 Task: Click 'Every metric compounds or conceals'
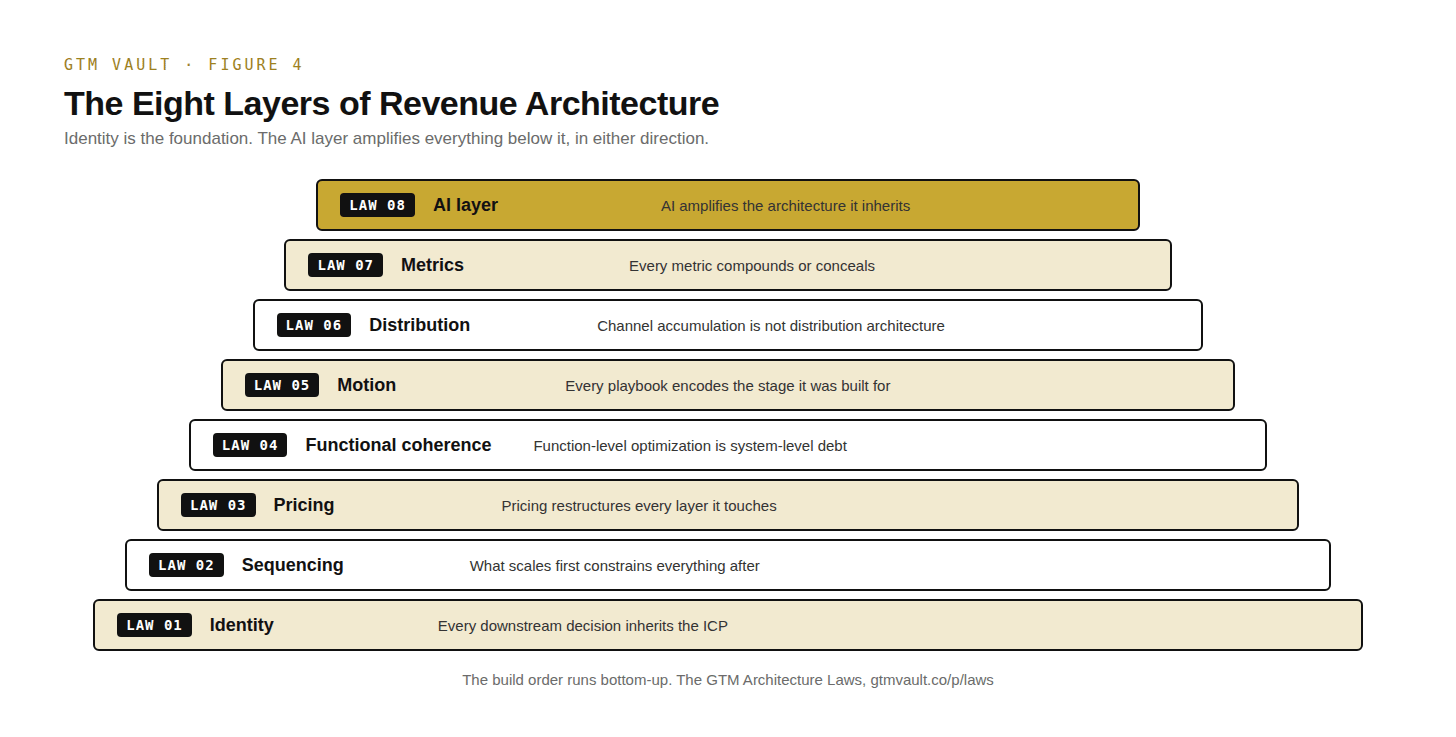point(752,266)
